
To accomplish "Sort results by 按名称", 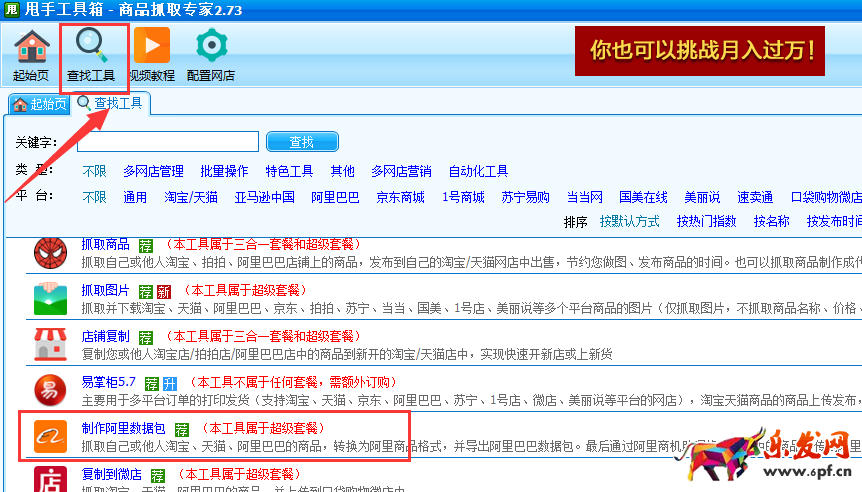I will click(772, 222).
